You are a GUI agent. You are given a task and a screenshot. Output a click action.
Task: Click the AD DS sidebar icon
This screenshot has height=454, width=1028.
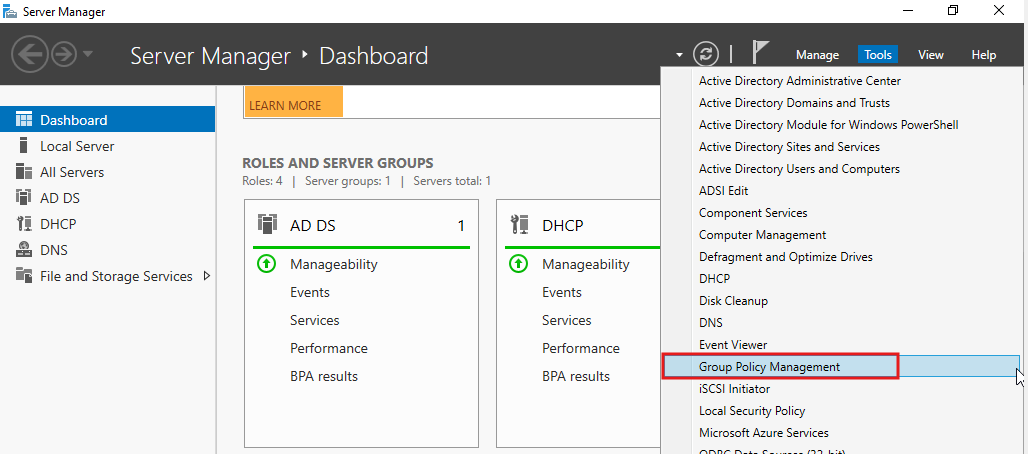click(24, 197)
